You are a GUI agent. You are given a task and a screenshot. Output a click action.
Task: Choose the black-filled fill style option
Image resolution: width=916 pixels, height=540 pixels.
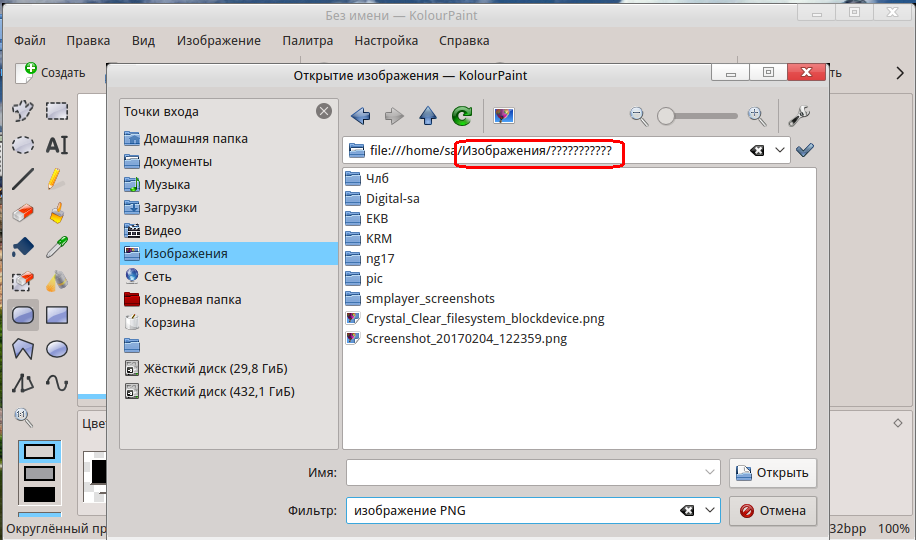39,494
